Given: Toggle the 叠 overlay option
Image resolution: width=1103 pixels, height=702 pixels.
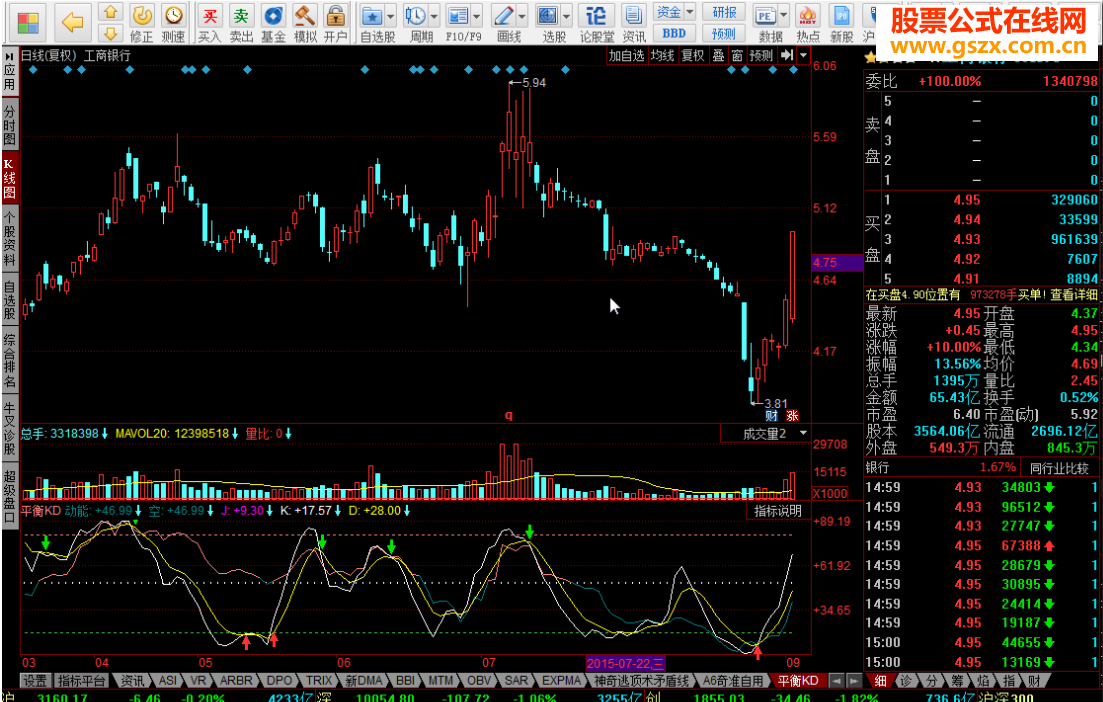Looking at the screenshot, I should (718, 55).
